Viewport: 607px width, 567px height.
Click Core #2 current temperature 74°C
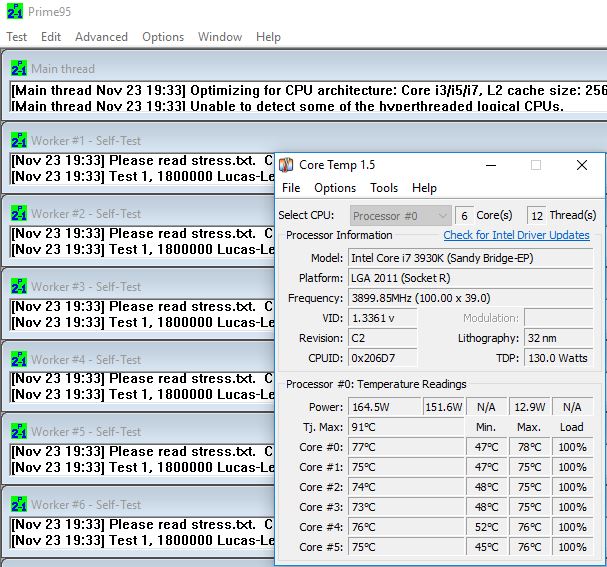coord(406,487)
